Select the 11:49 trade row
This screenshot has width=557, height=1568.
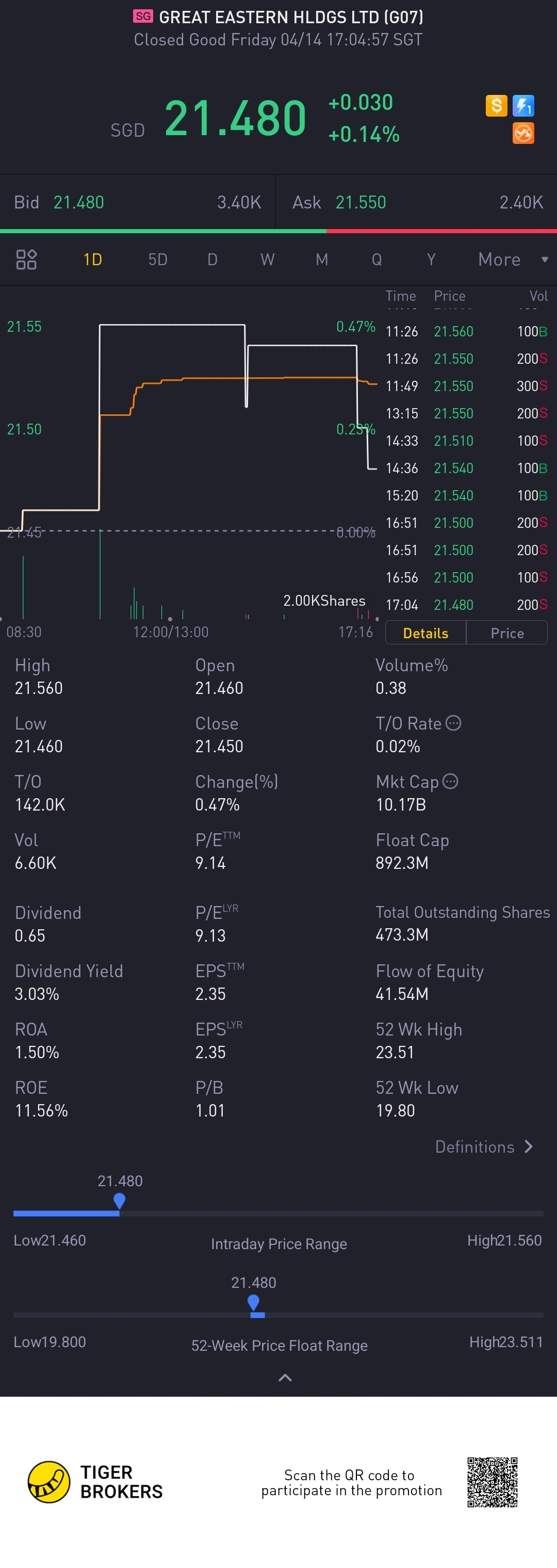466,386
